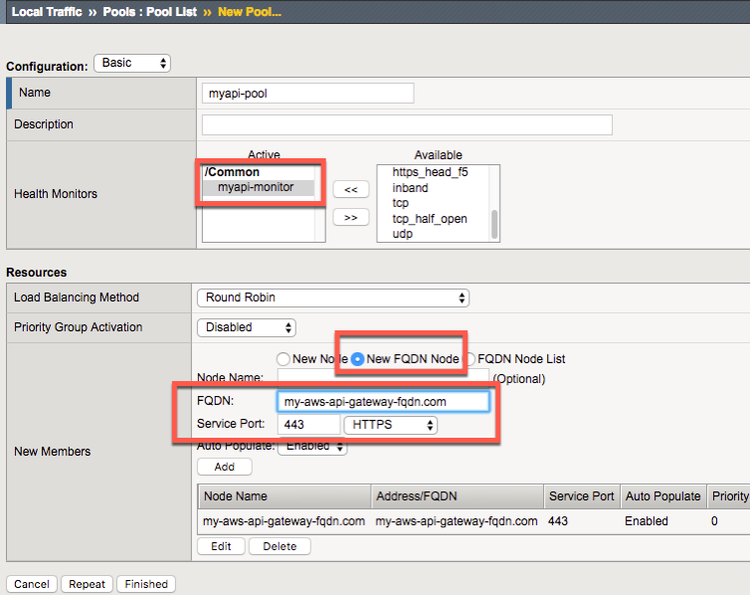Click the Add member button
The image size is (750, 595).
(224, 467)
